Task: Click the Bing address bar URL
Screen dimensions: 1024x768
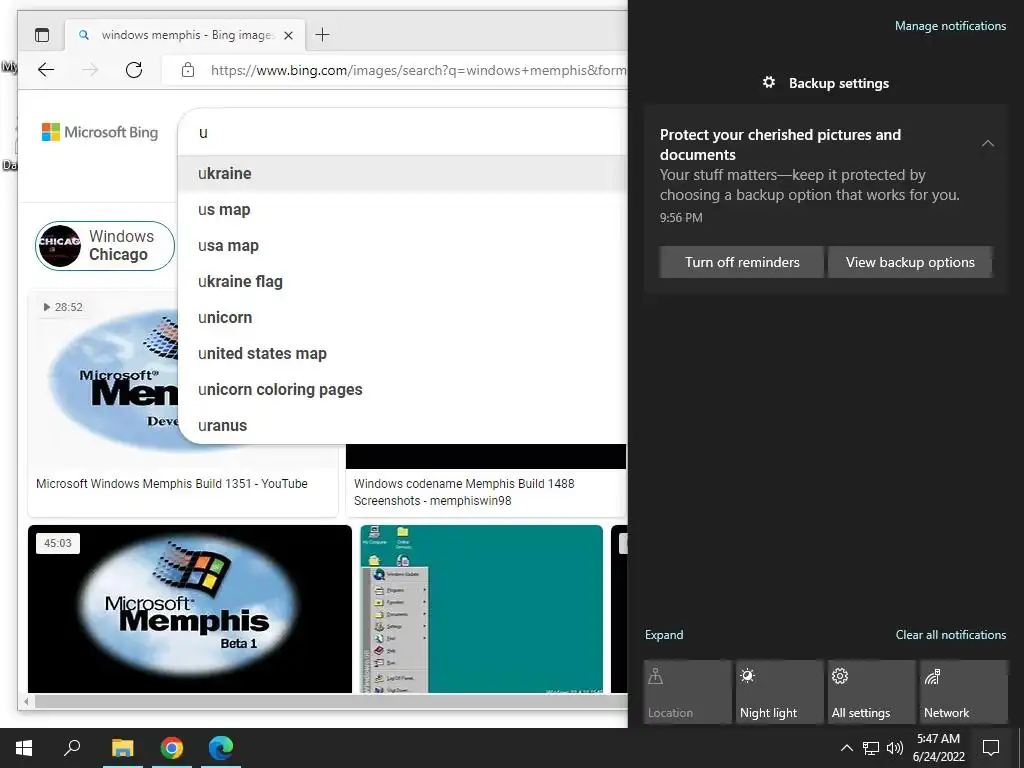Action: (x=418, y=71)
